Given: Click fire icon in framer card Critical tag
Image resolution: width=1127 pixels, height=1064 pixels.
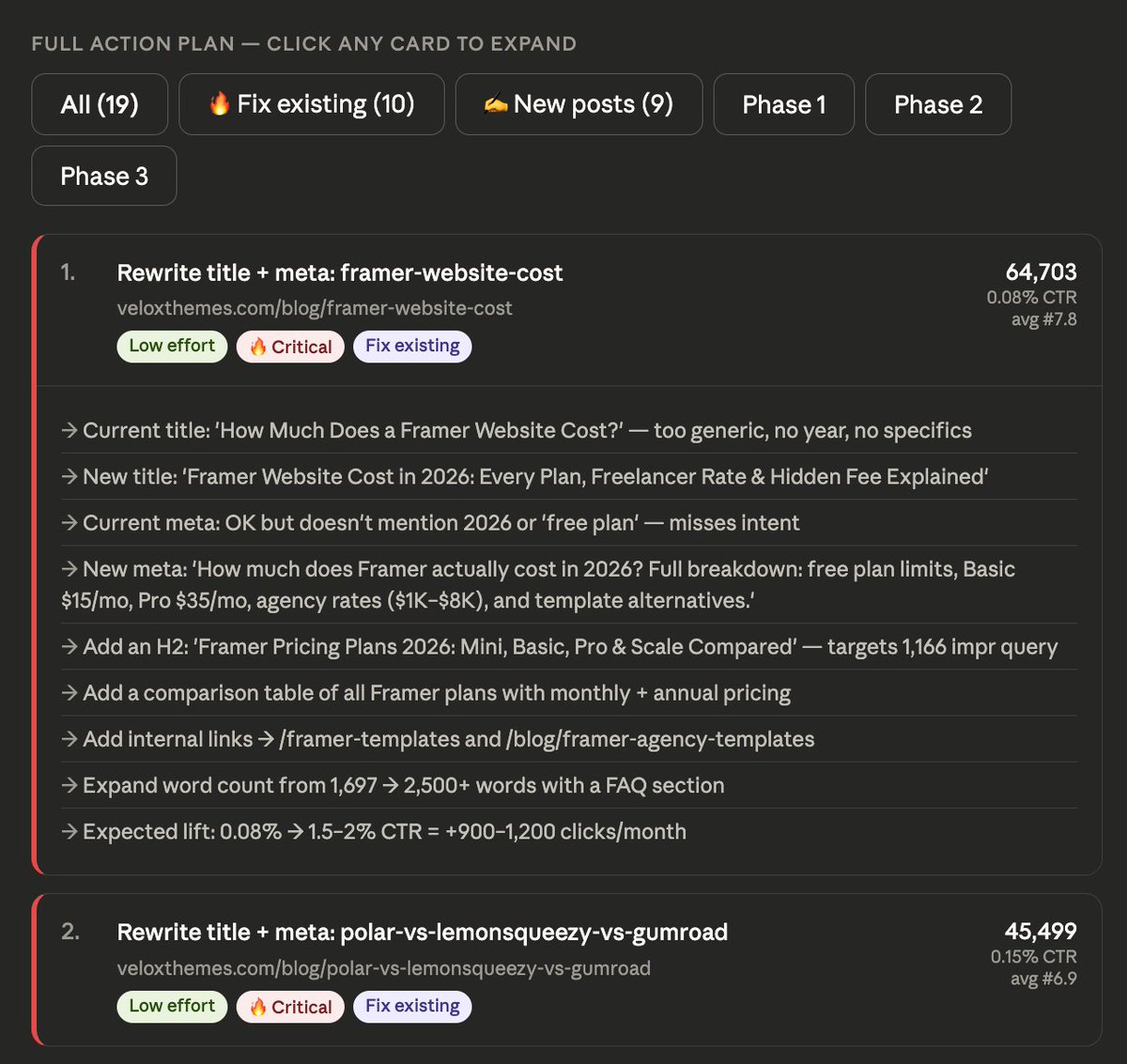Looking at the screenshot, I should click(x=258, y=347).
